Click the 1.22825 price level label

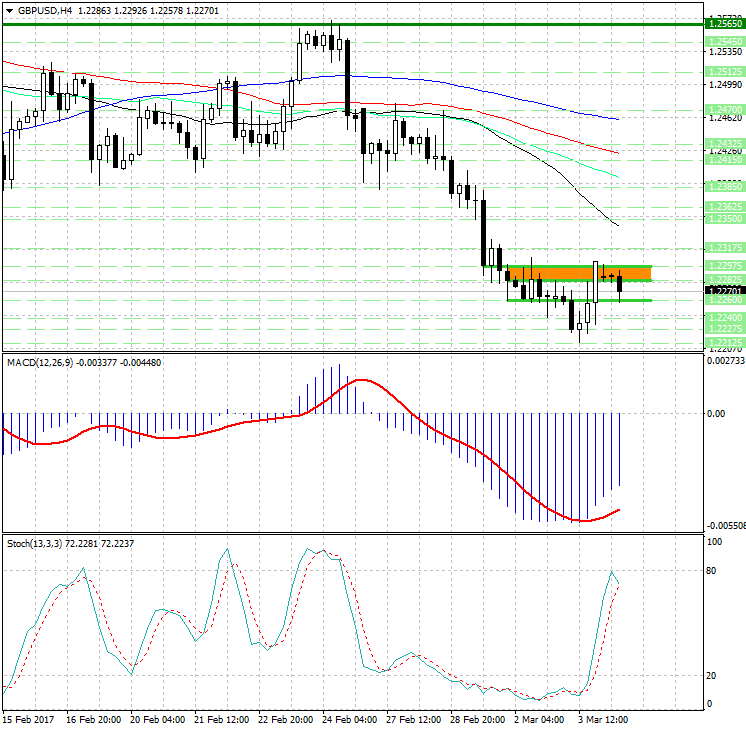click(x=725, y=279)
